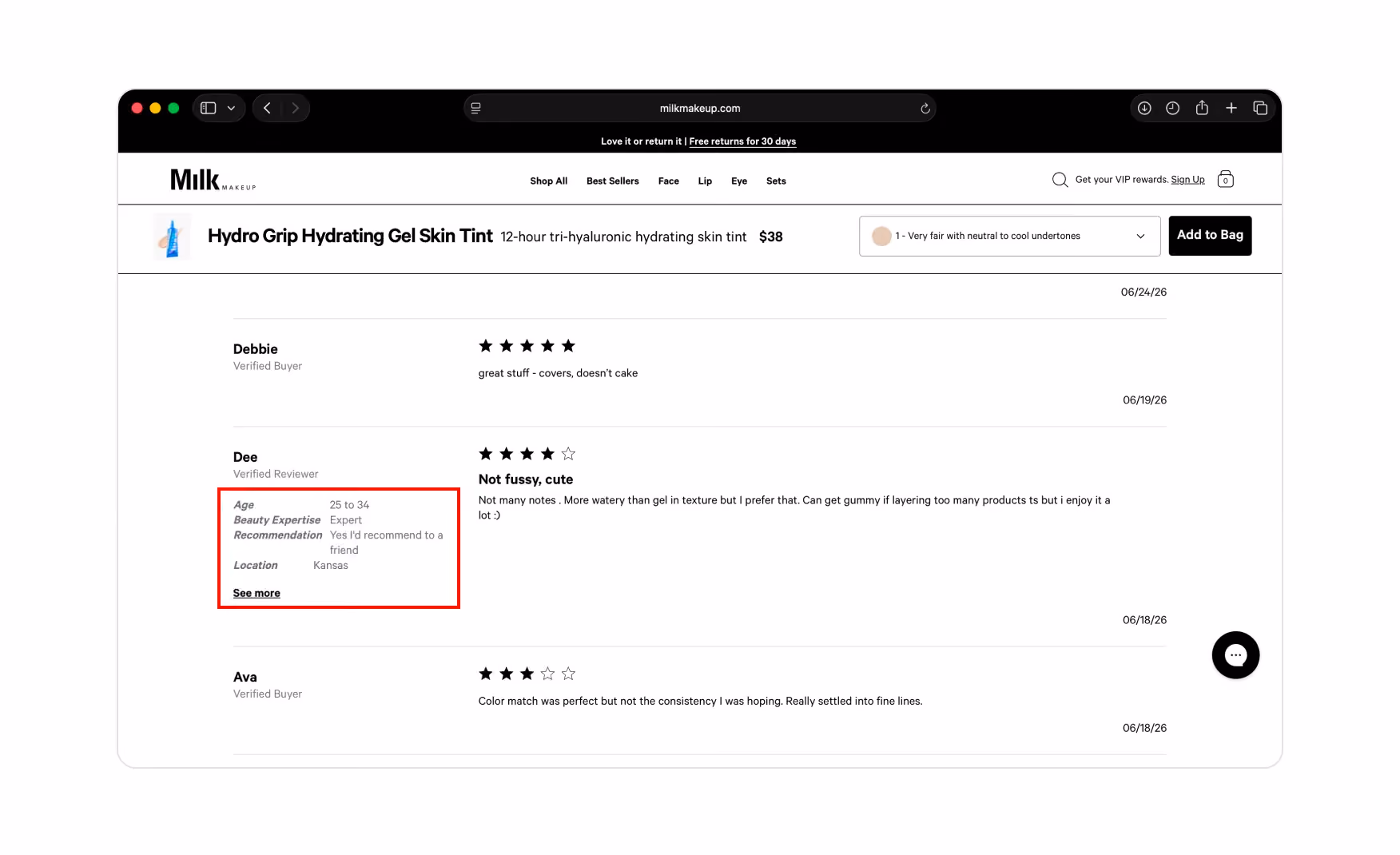The height and width of the screenshot is (855, 1400).
Task: Open the Face menu
Action: (669, 181)
